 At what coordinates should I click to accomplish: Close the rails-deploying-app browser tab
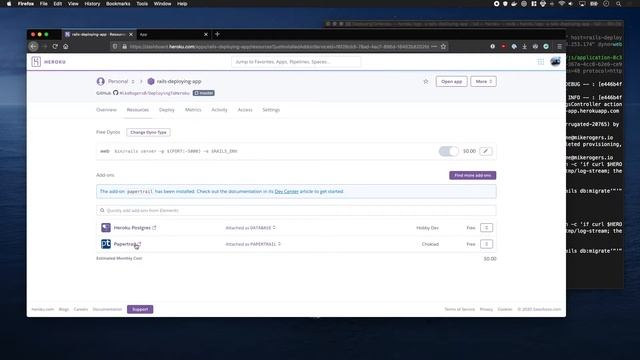tap(131, 34)
